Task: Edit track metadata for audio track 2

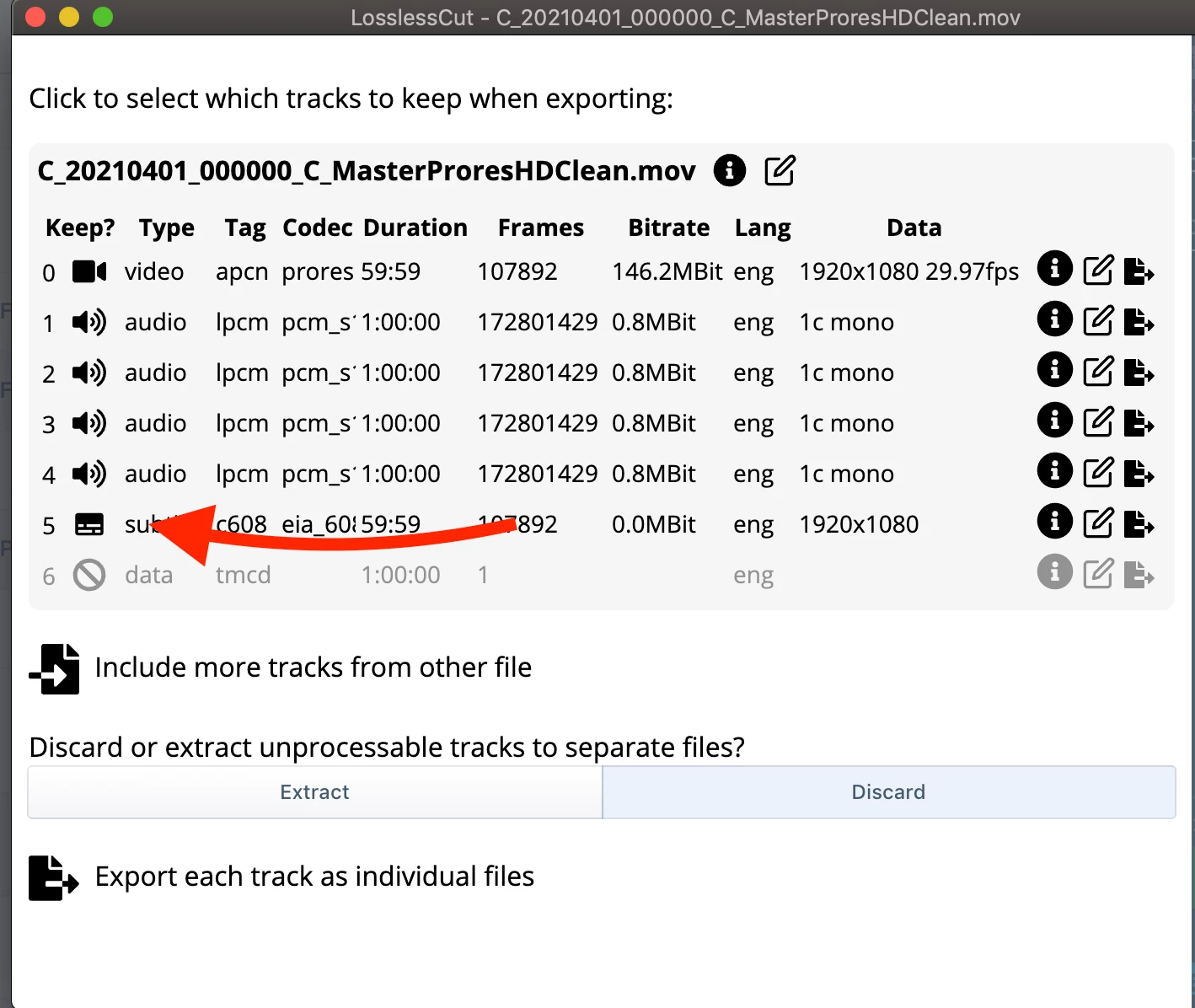Action: (x=1098, y=372)
